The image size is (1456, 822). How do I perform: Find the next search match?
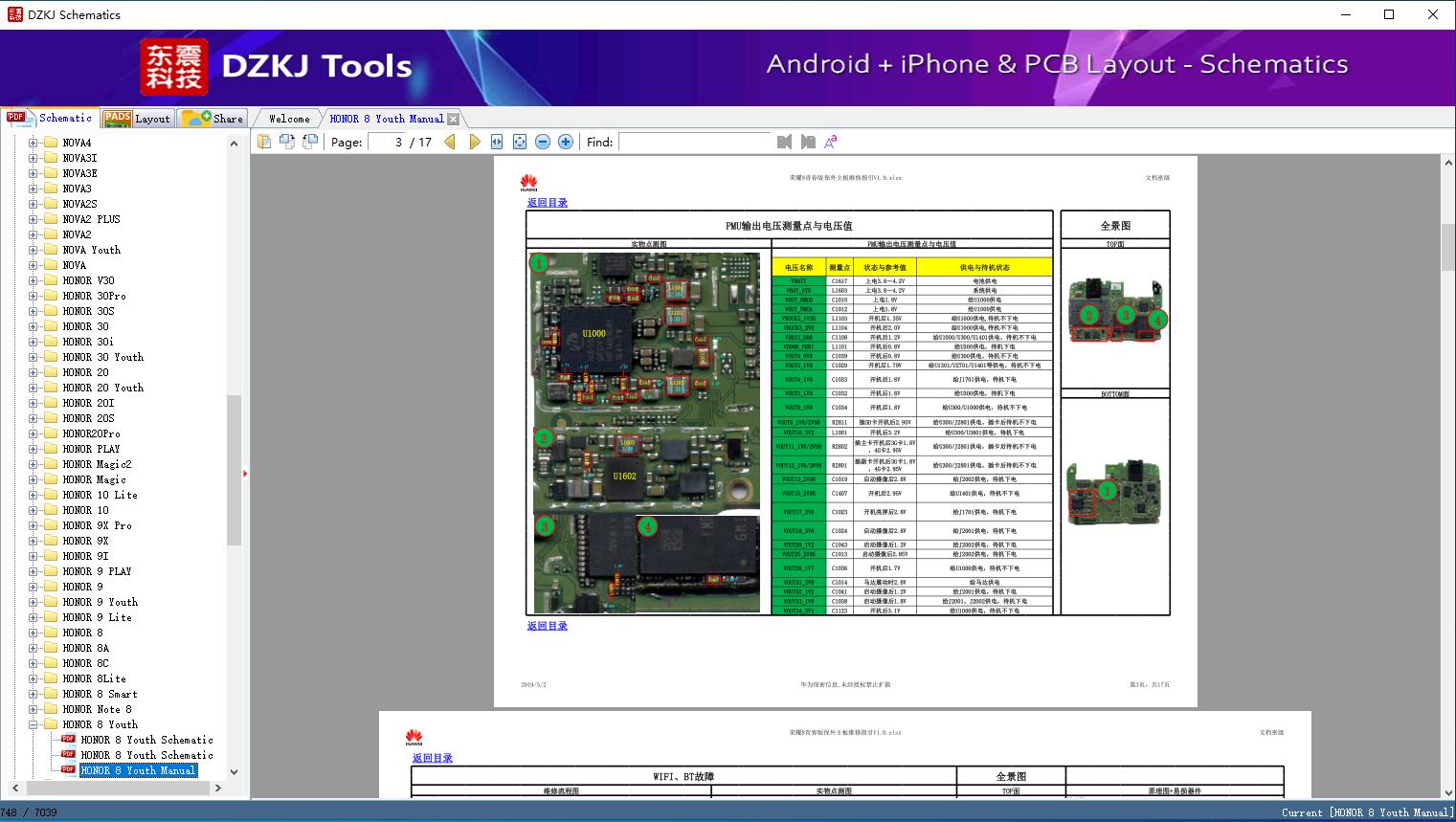pos(808,142)
